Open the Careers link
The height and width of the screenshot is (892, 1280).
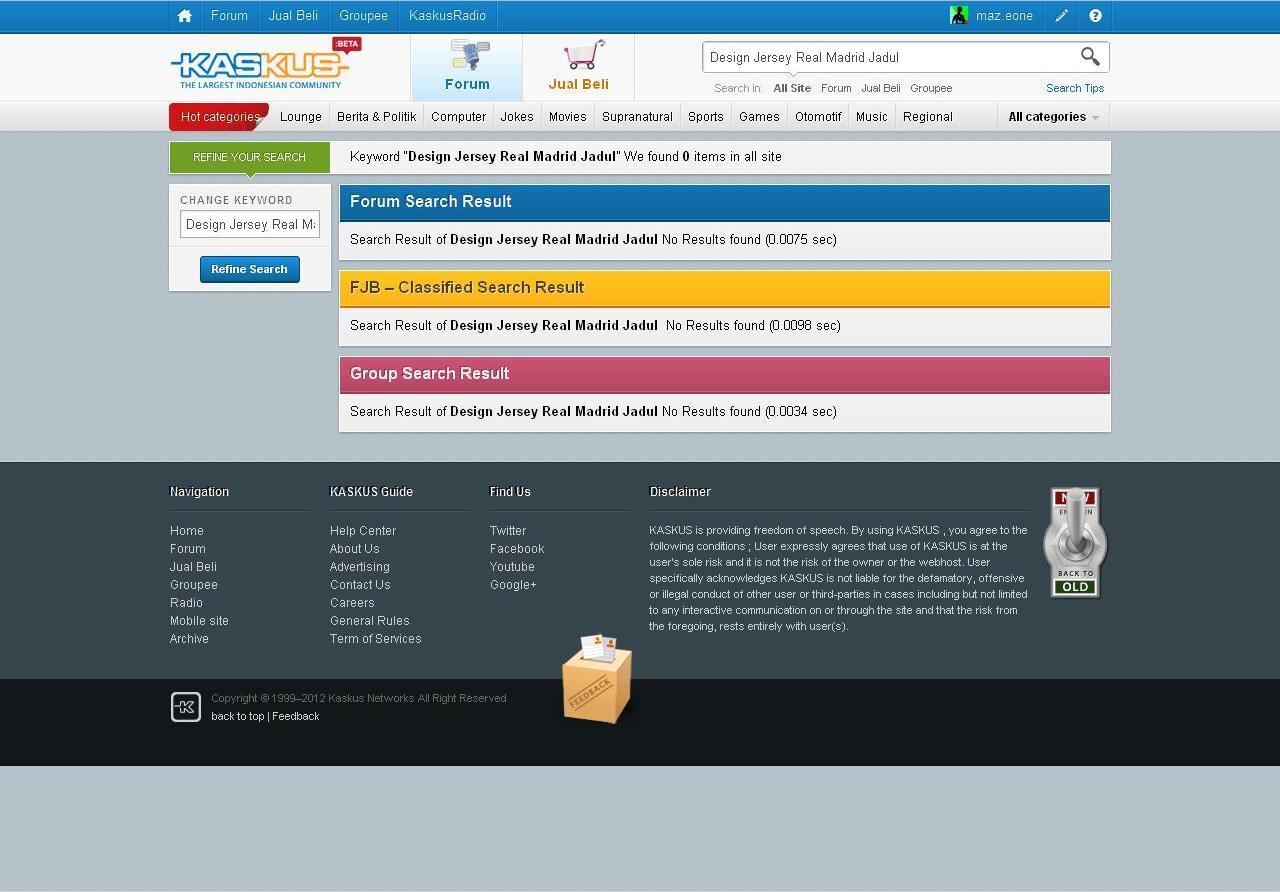point(352,603)
